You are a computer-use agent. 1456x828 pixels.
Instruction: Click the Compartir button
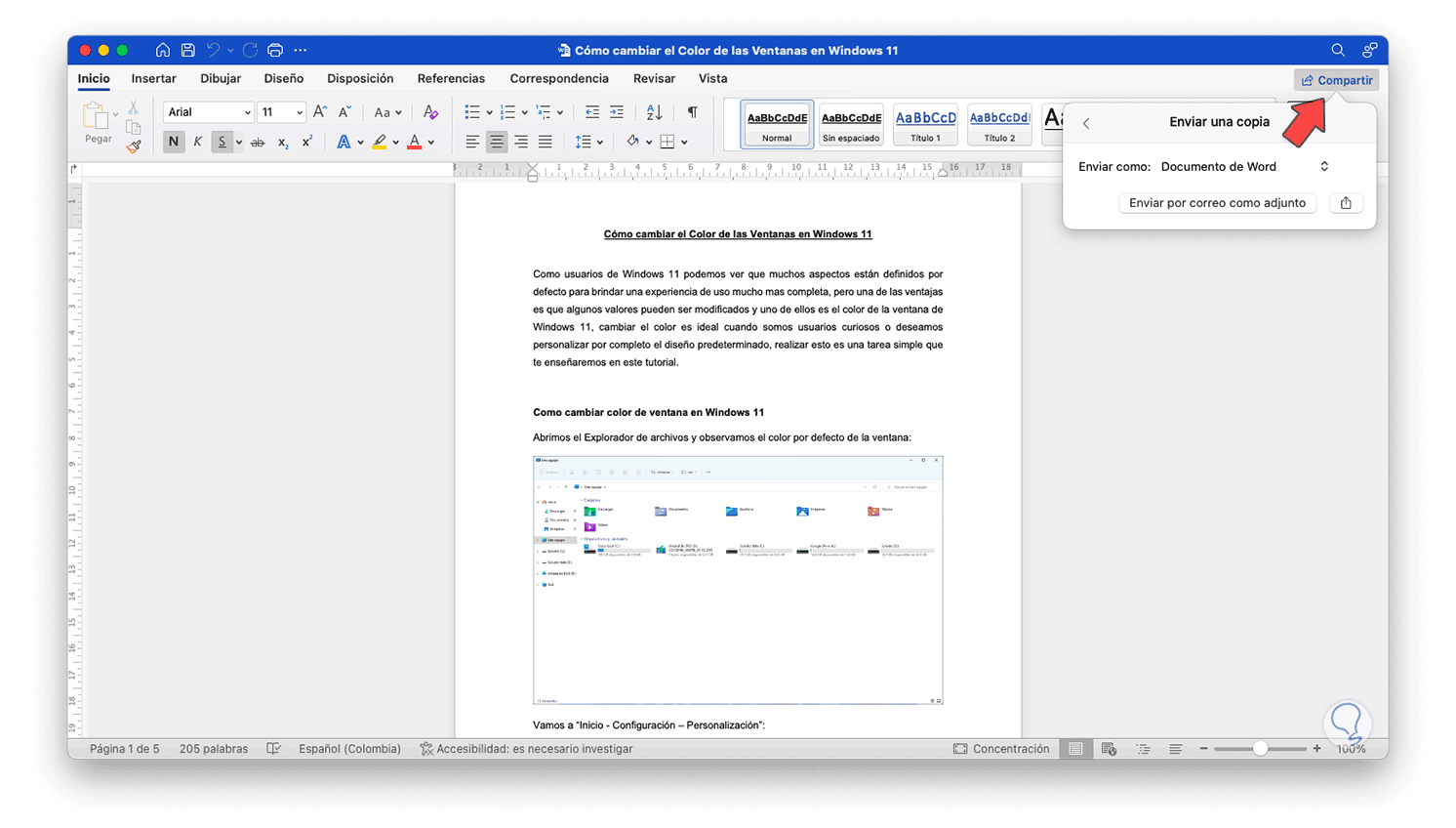point(1336,80)
